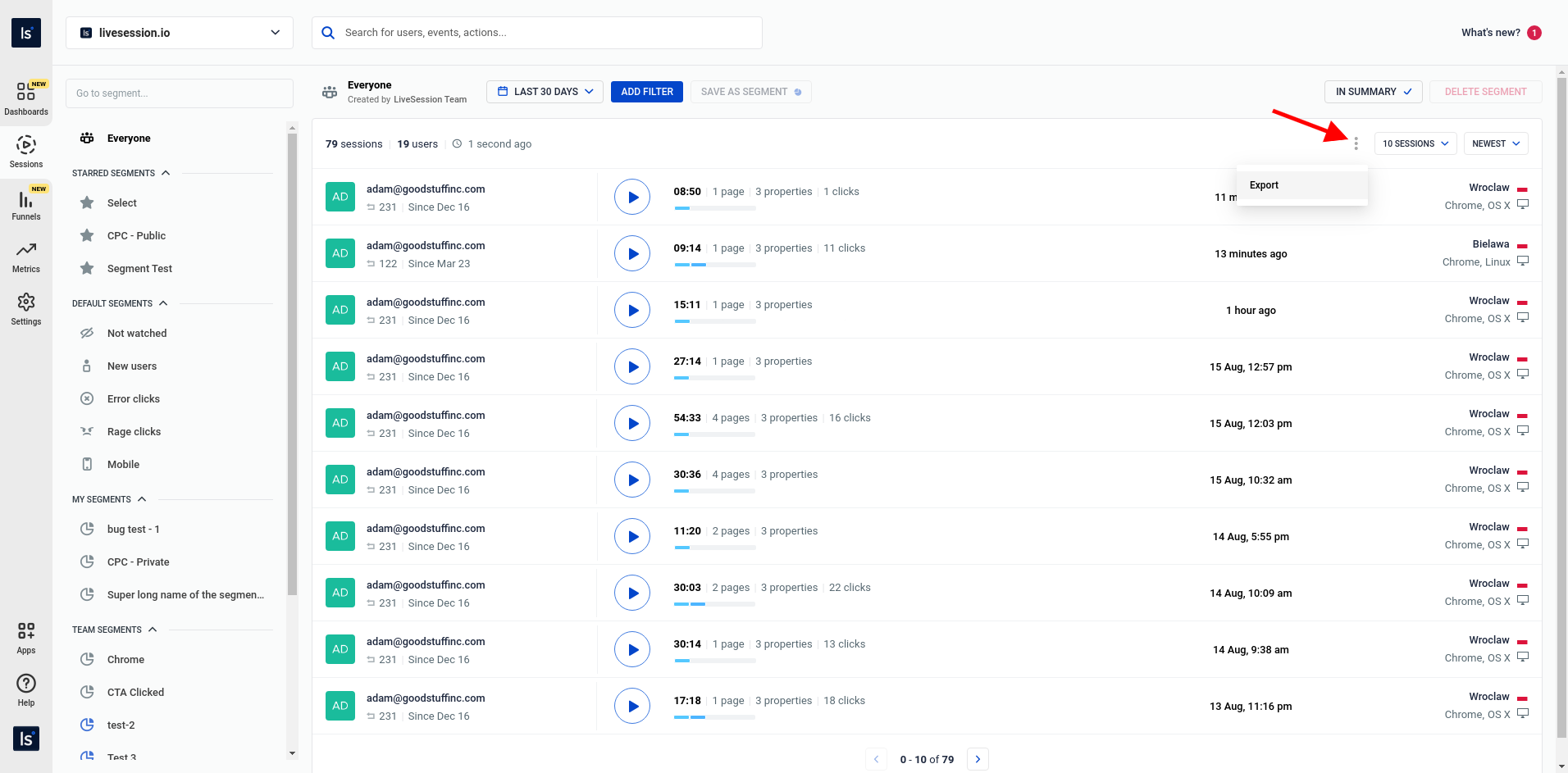The width and height of the screenshot is (1568, 773).
Task: Open the NEWEST sorting dropdown
Action: 1494,143
